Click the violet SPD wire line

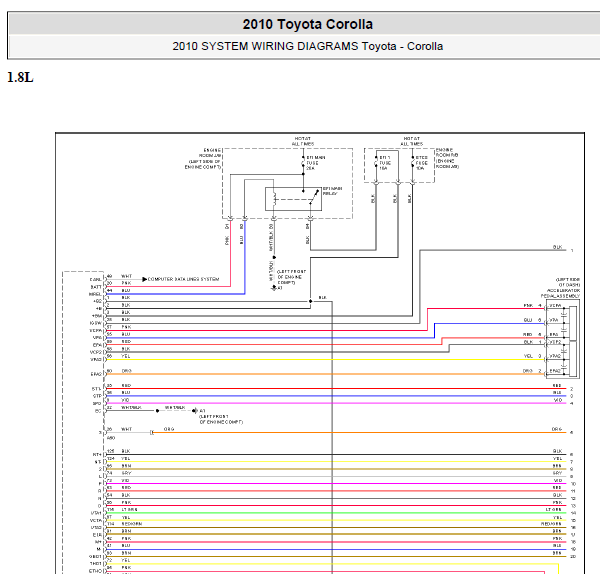336,403
